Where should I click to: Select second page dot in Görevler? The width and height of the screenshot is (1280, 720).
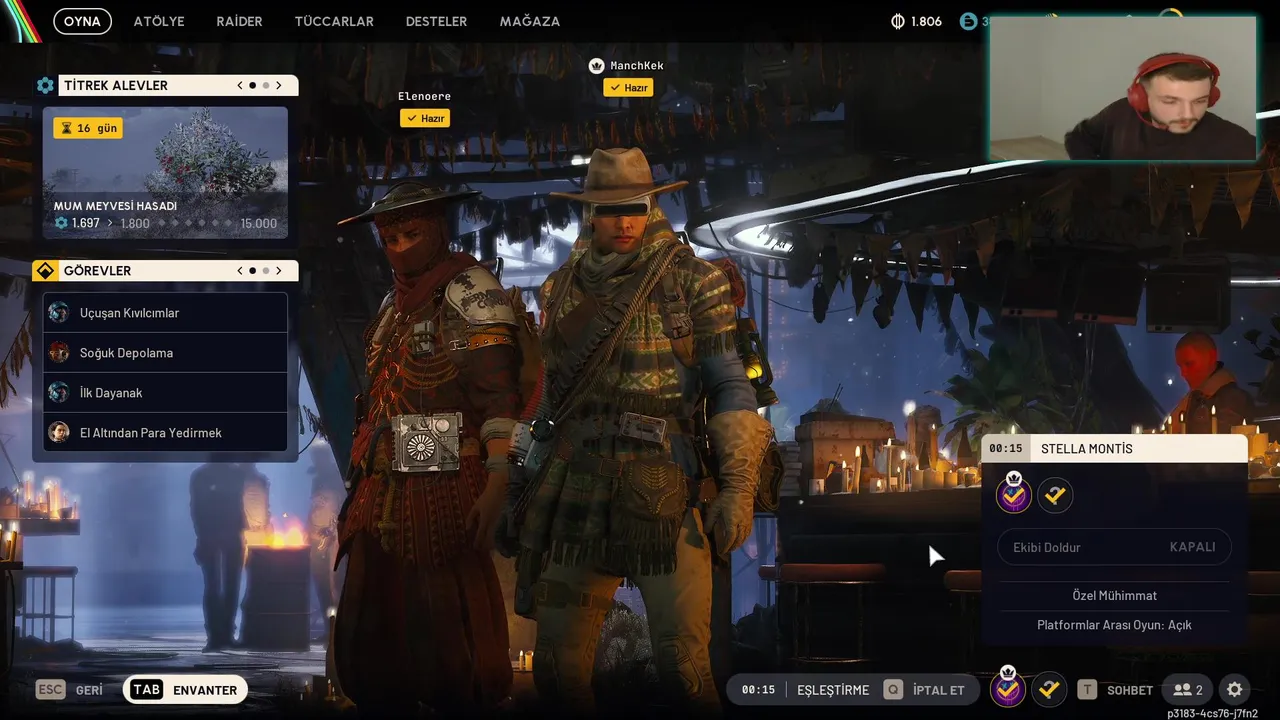(266, 271)
